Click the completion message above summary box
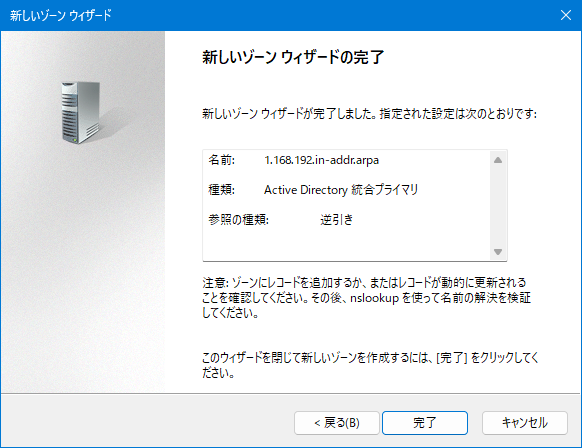 point(369,113)
